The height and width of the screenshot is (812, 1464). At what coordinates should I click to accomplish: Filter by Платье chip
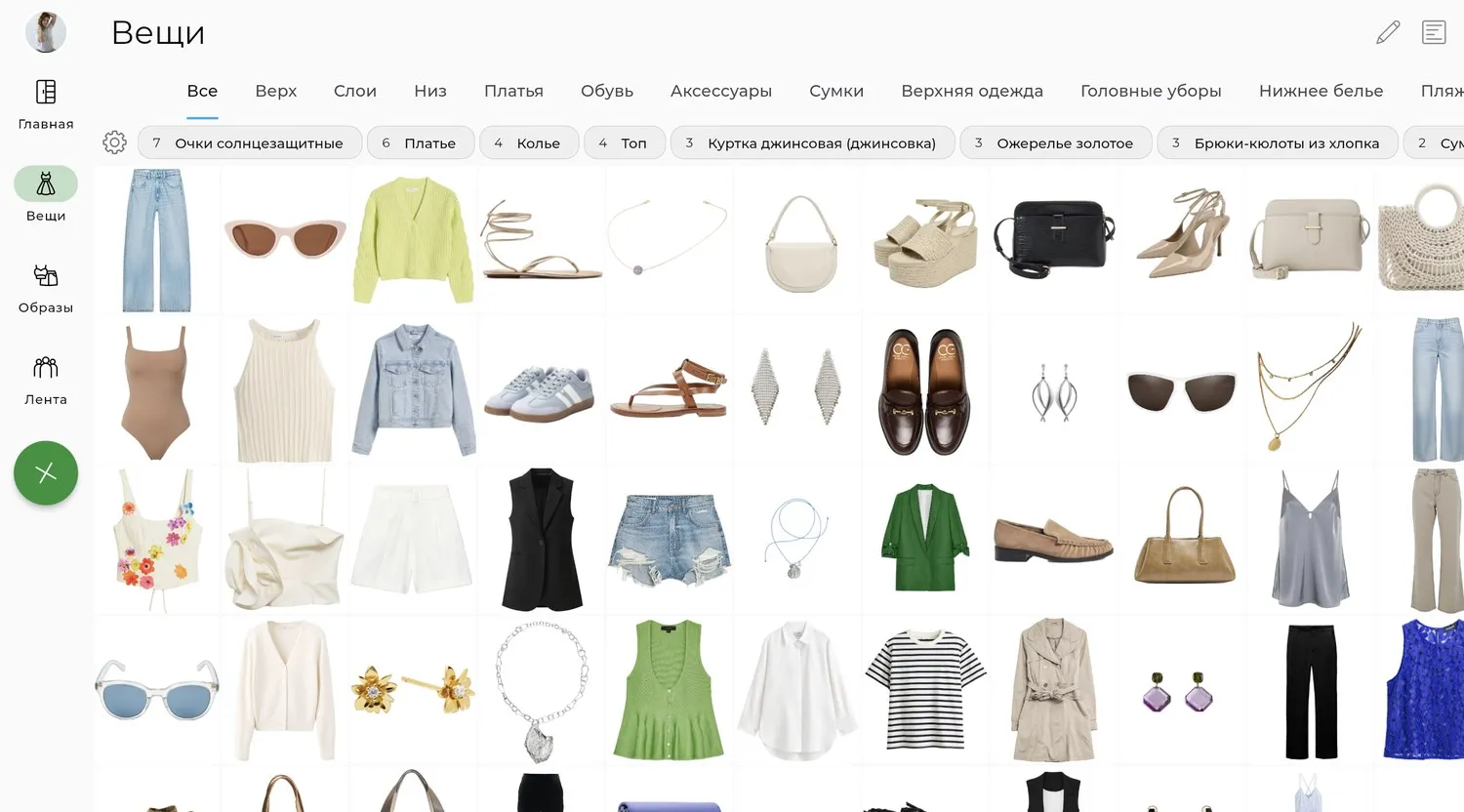pos(421,142)
